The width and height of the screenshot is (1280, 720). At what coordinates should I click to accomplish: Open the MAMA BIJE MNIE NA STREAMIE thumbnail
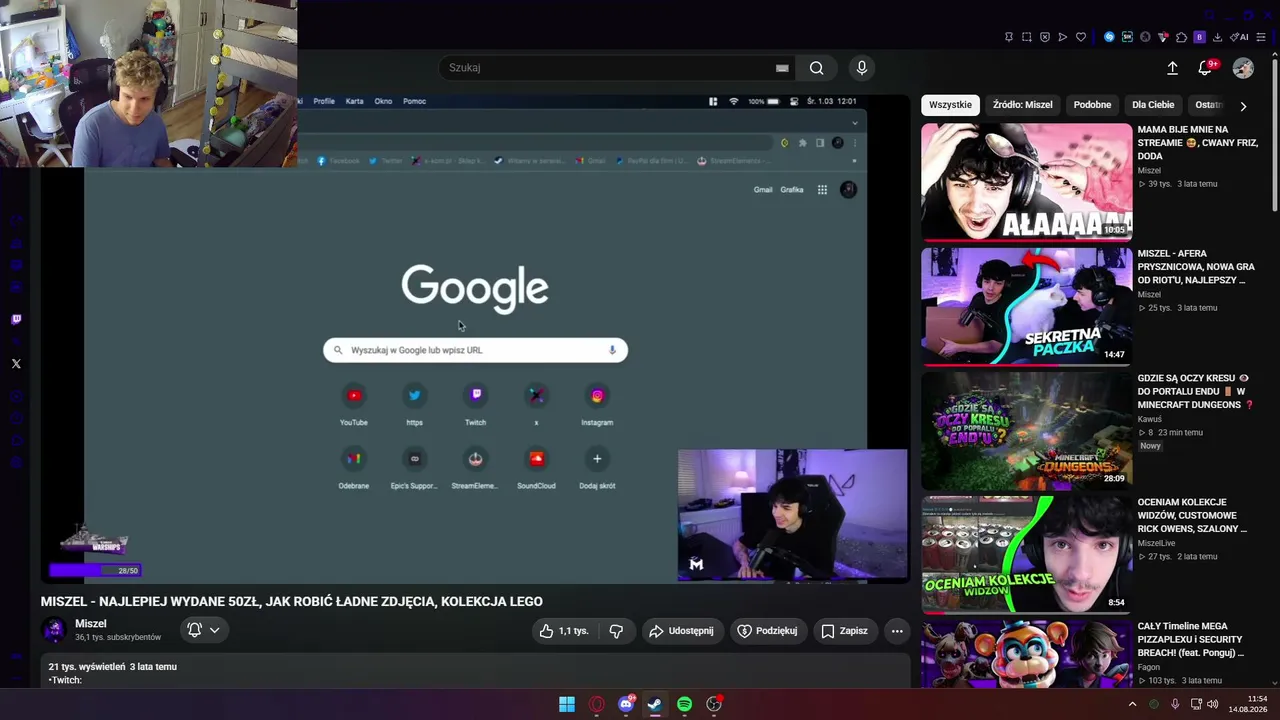1026,182
